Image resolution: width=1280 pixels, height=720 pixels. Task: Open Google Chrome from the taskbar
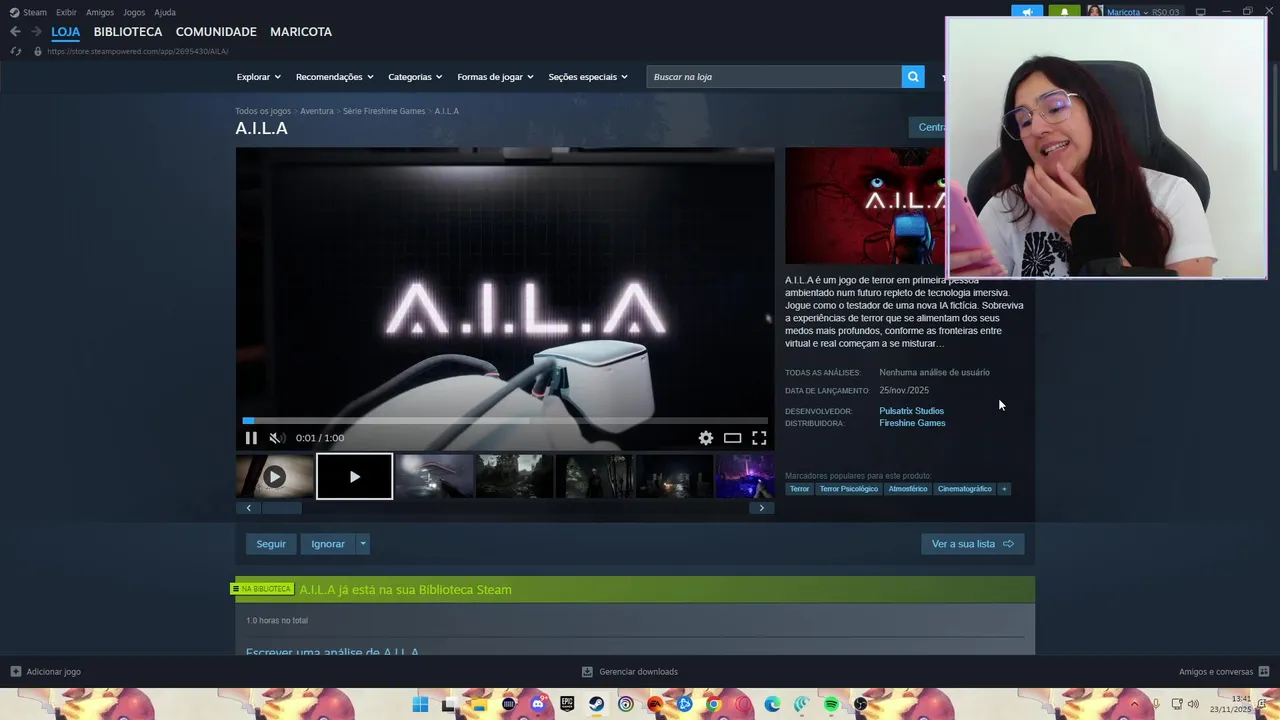tap(713, 705)
